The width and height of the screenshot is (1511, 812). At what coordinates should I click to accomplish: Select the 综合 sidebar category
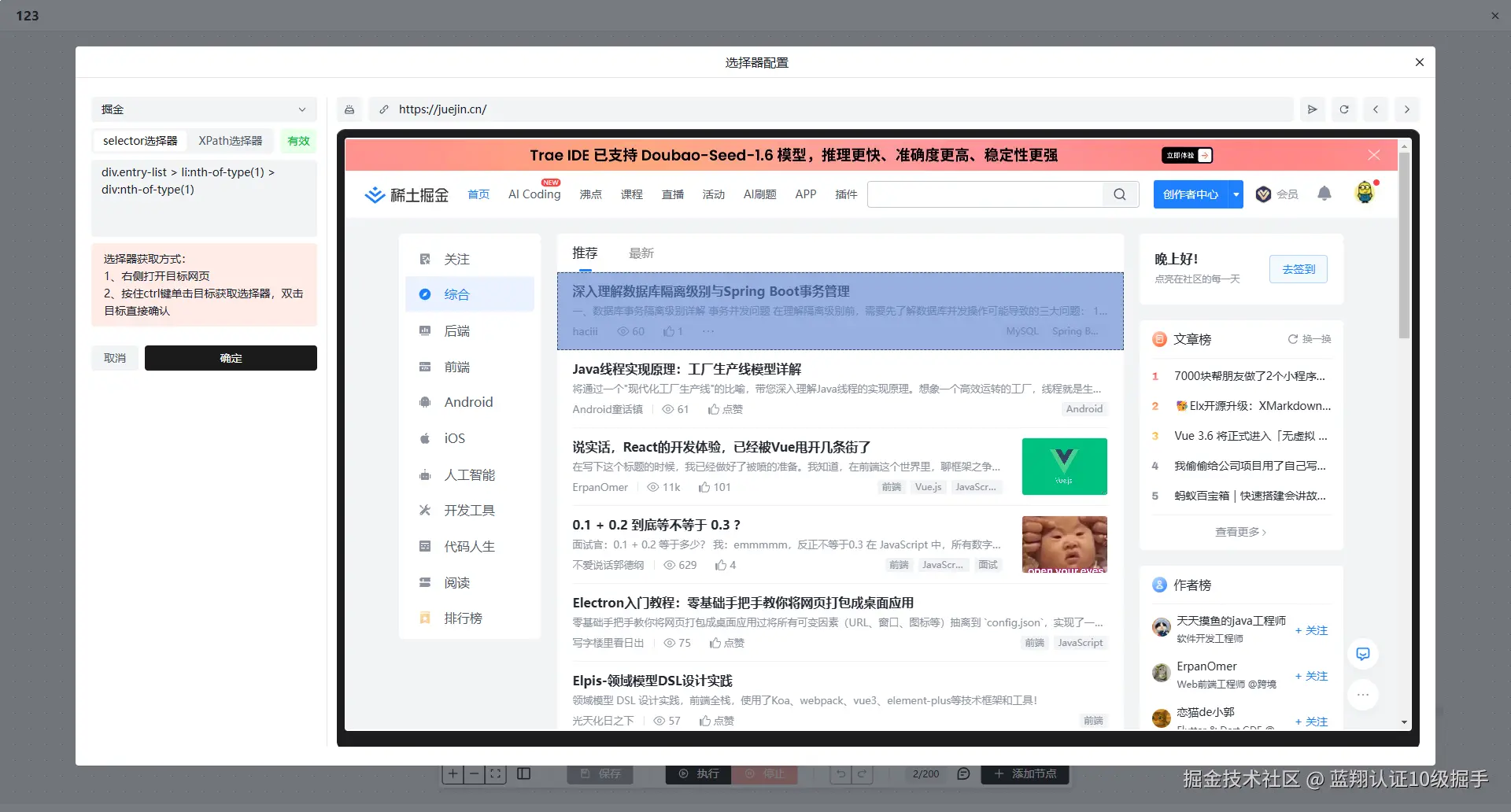coord(470,294)
